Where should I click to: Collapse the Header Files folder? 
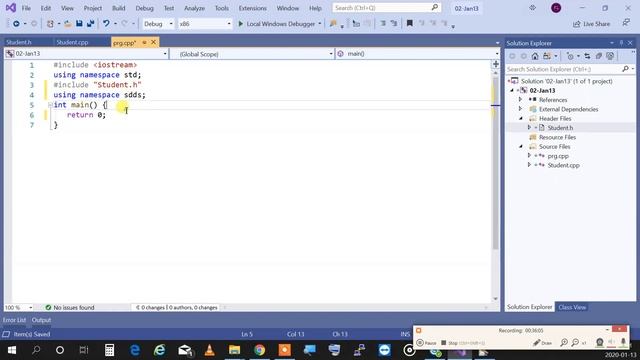(x=521, y=118)
